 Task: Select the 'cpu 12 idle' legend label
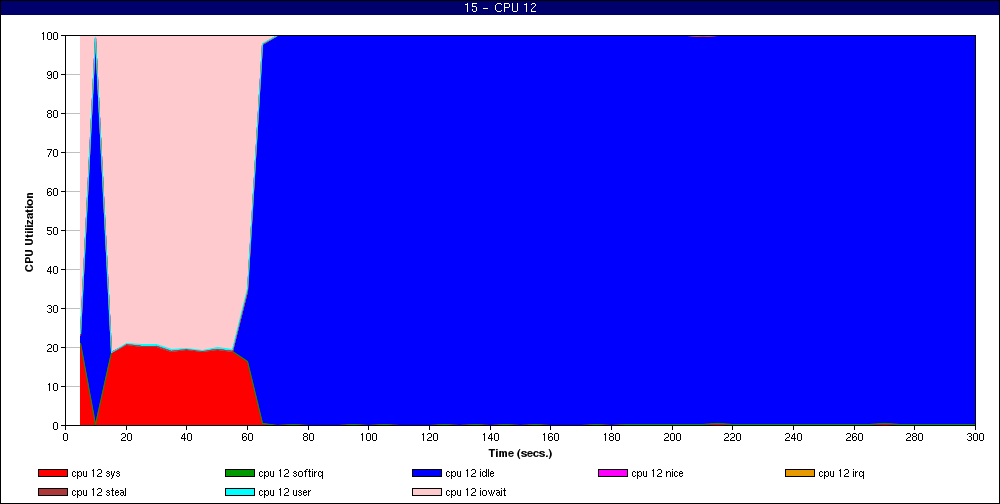coord(470,473)
